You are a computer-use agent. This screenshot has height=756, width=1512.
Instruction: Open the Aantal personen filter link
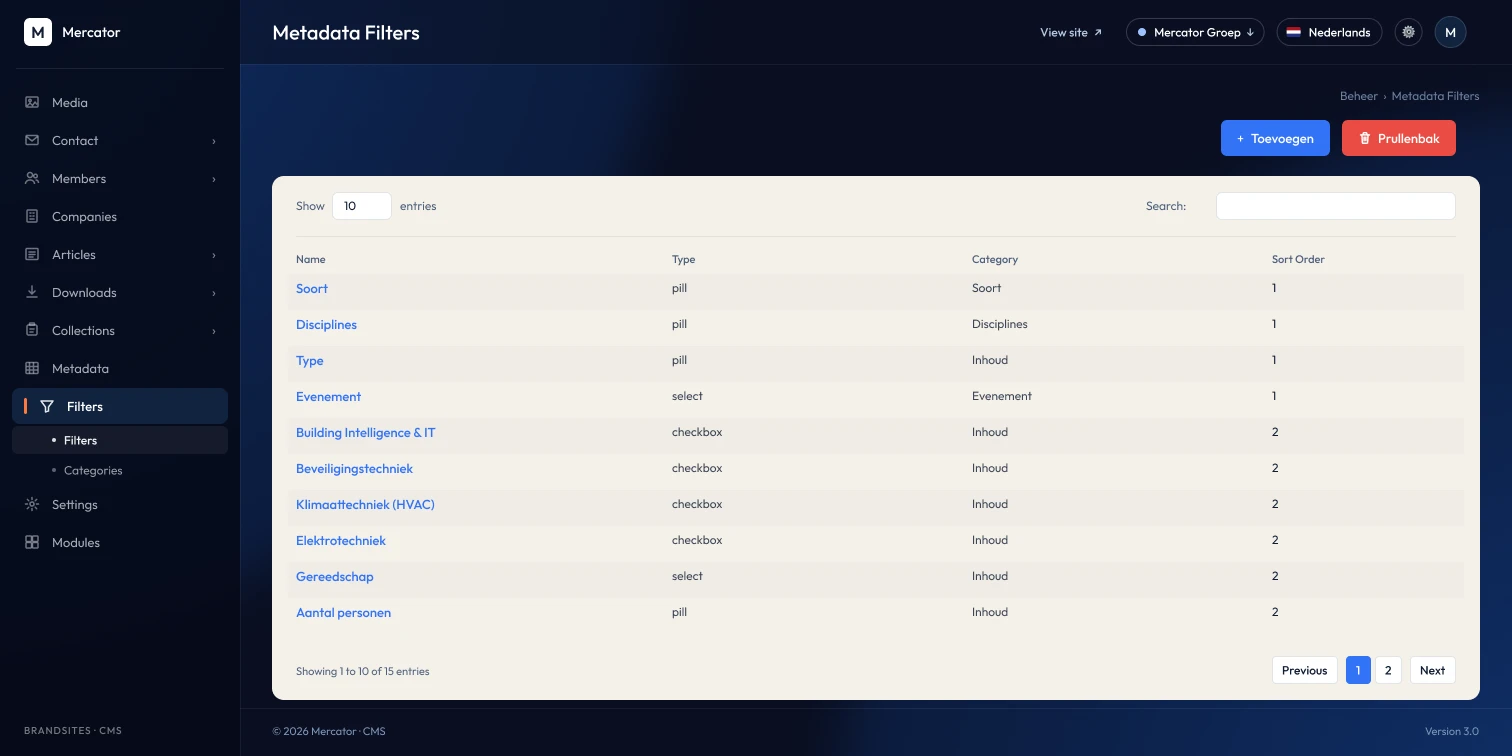(343, 612)
